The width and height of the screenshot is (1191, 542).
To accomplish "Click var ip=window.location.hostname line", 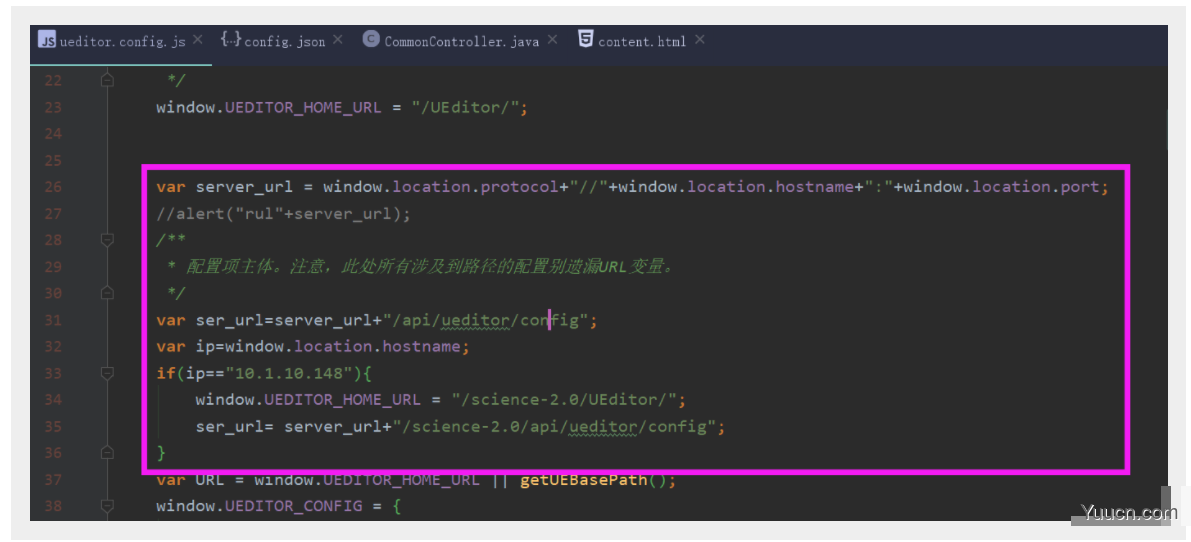I will (x=313, y=347).
